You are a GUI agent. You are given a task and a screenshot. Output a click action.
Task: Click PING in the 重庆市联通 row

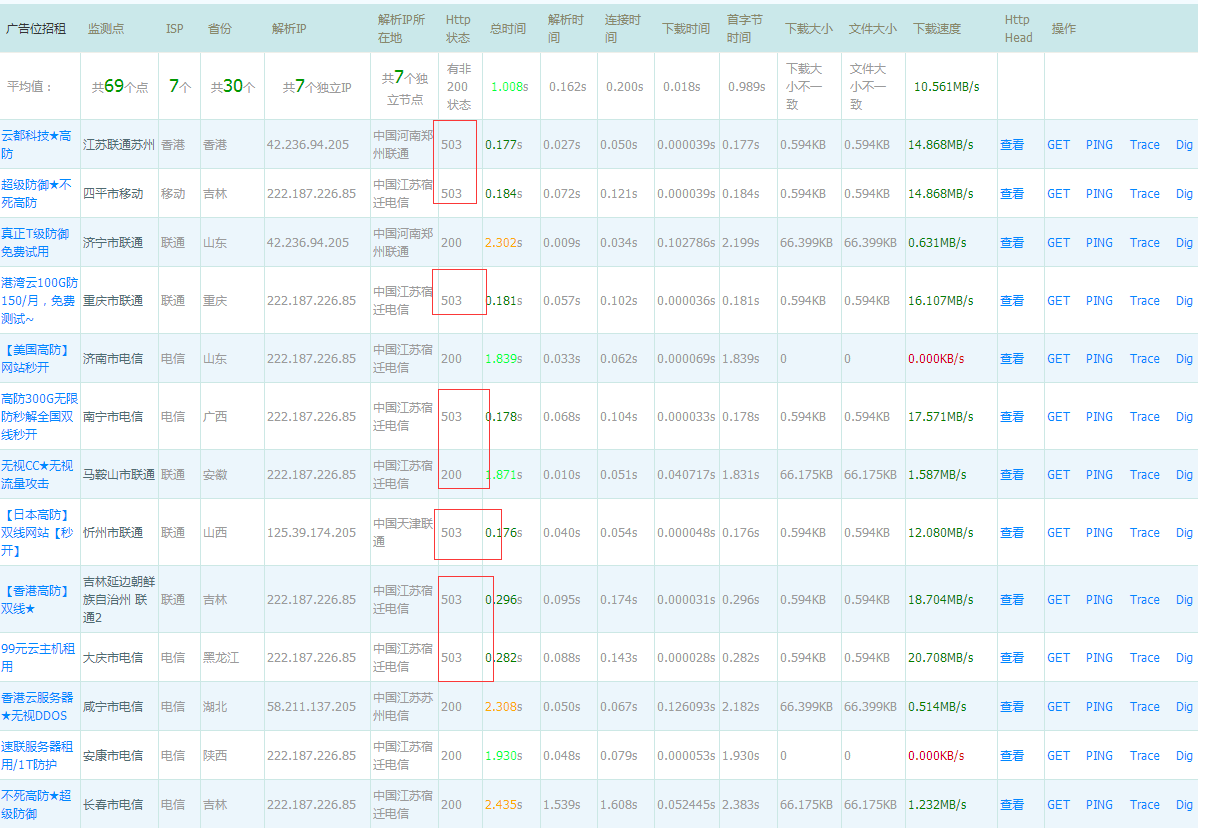(x=1099, y=301)
